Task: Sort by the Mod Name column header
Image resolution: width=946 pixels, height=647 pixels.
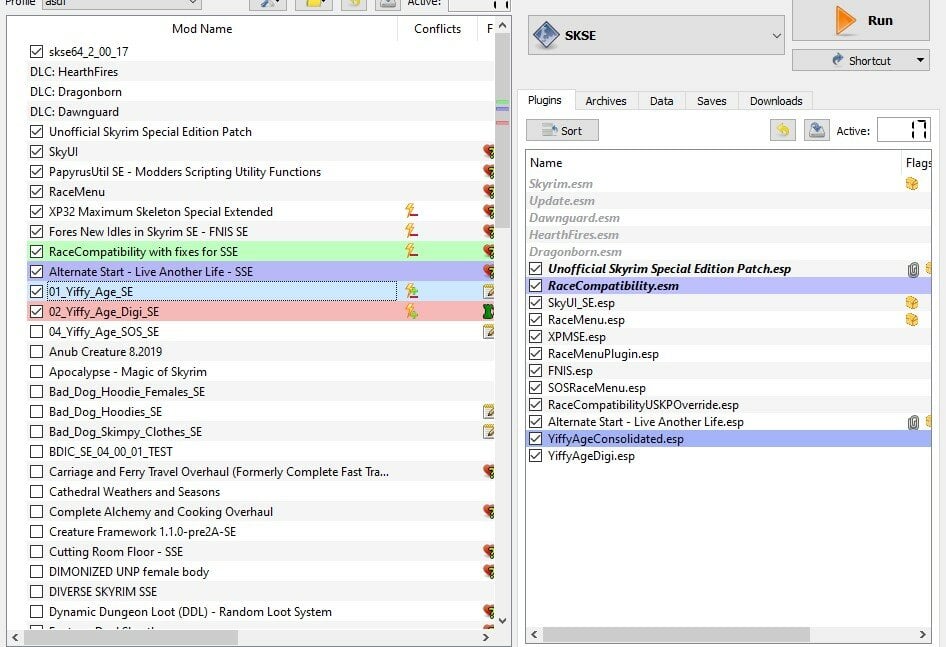Action: [202, 28]
